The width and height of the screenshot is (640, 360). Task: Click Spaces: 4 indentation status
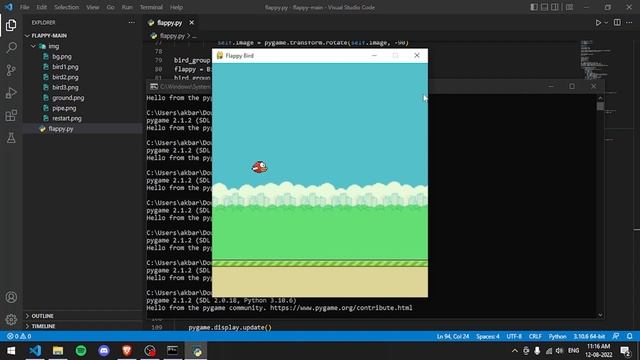[488, 336]
